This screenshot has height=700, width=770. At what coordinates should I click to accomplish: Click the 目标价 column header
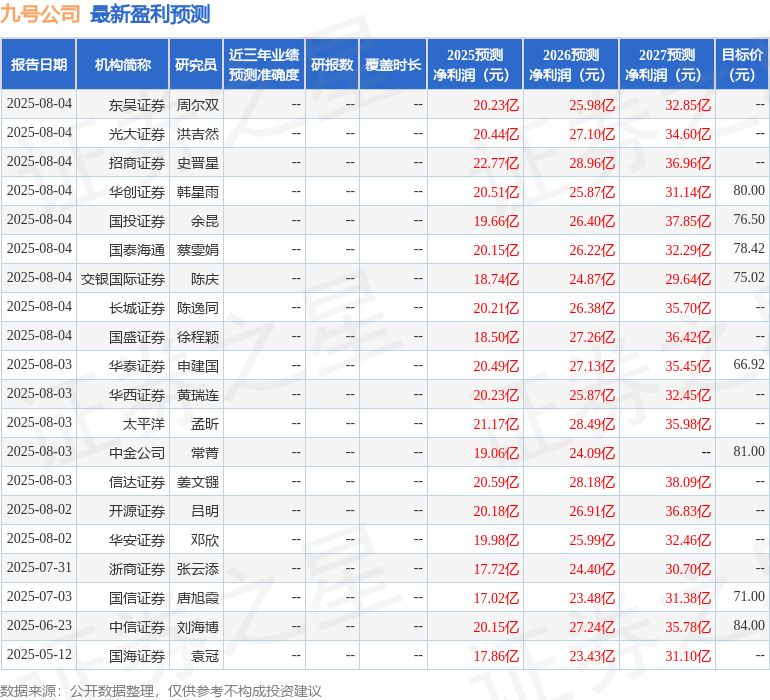click(742, 65)
